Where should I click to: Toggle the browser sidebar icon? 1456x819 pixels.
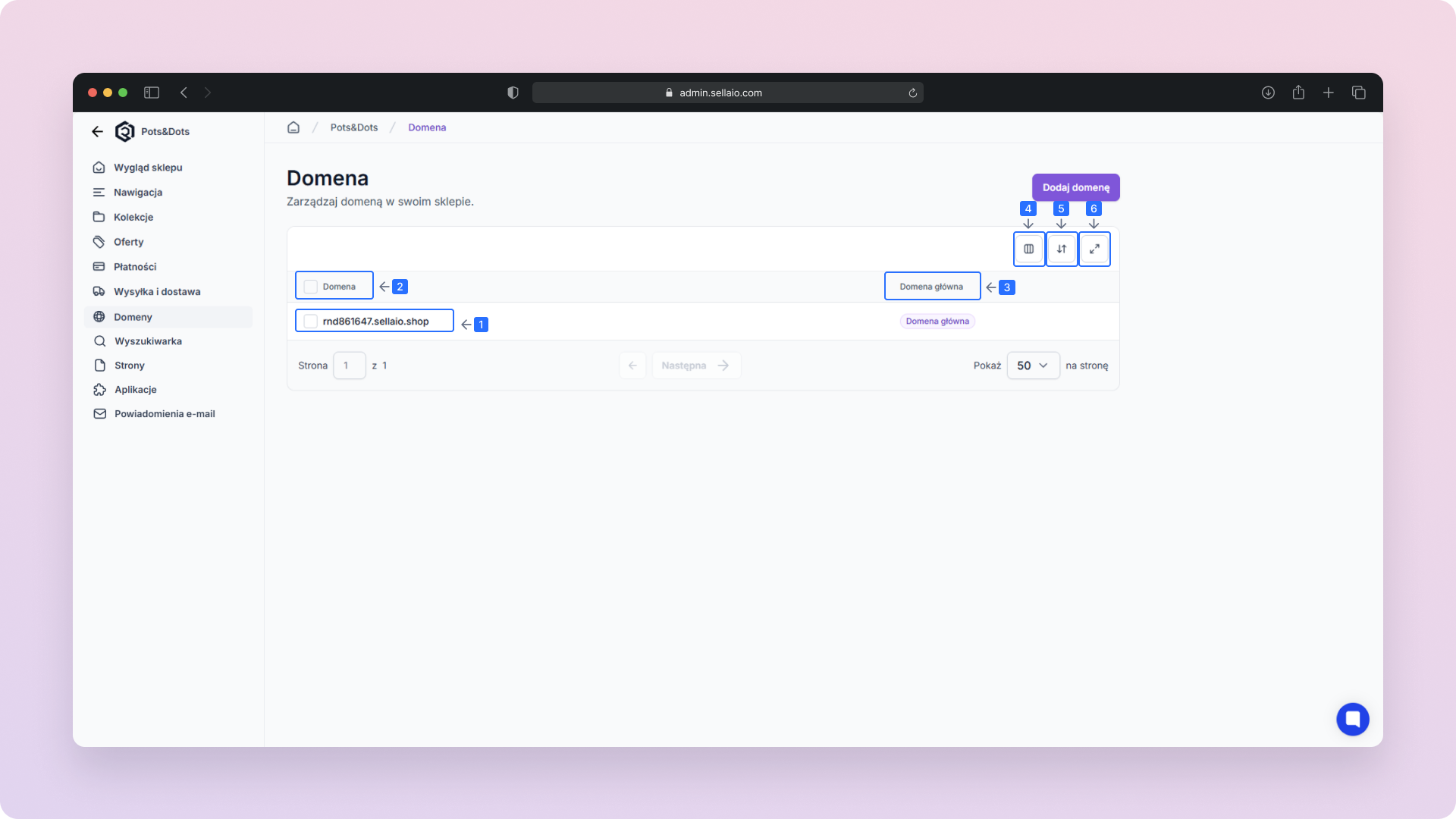[x=152, y=93]
